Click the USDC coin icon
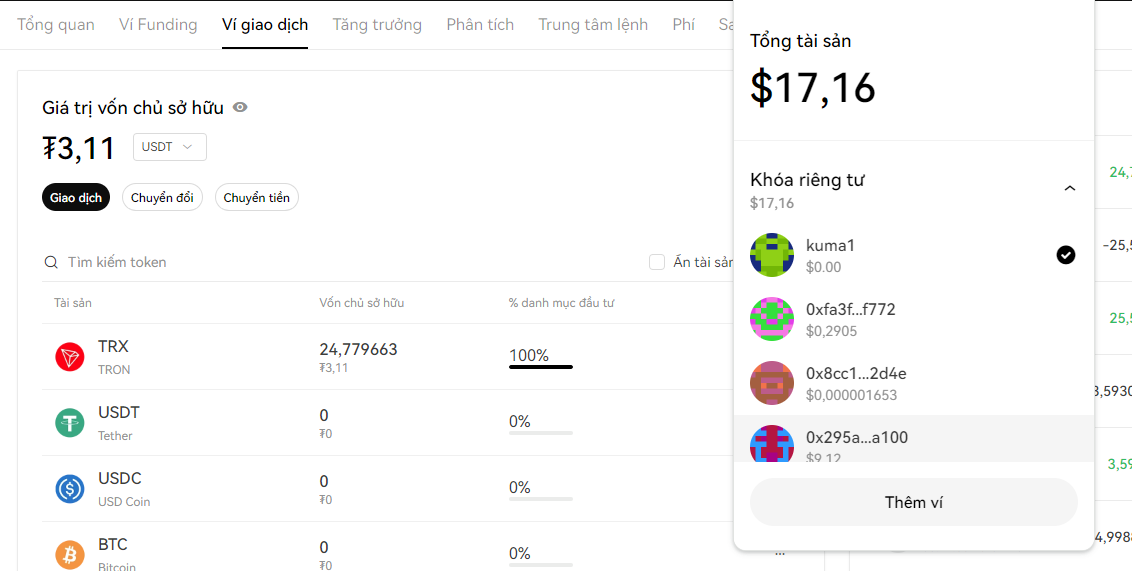 (70, 489)
